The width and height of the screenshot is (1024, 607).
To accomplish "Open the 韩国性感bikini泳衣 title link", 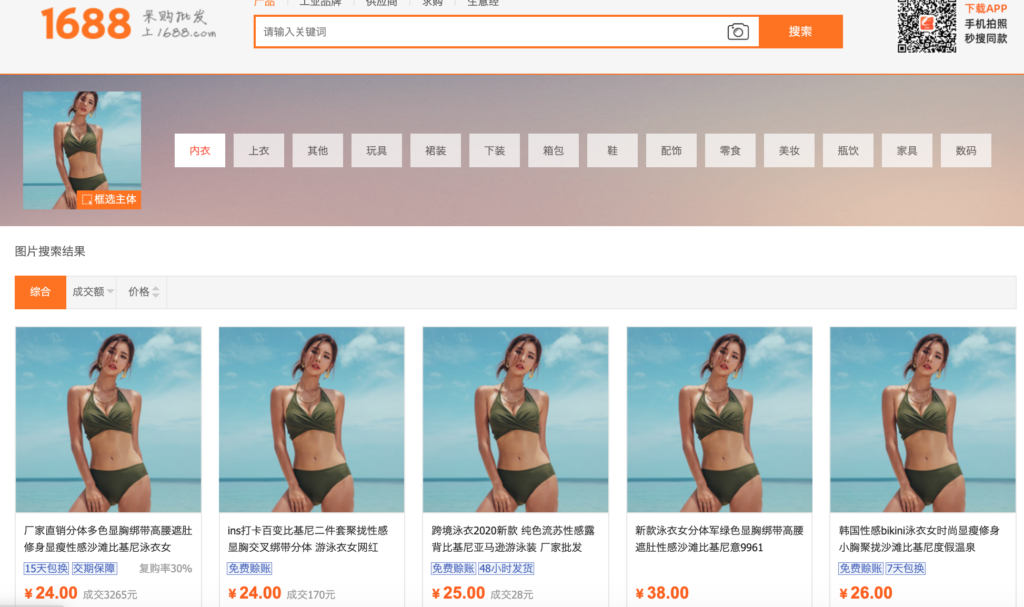I will point(919,539).
